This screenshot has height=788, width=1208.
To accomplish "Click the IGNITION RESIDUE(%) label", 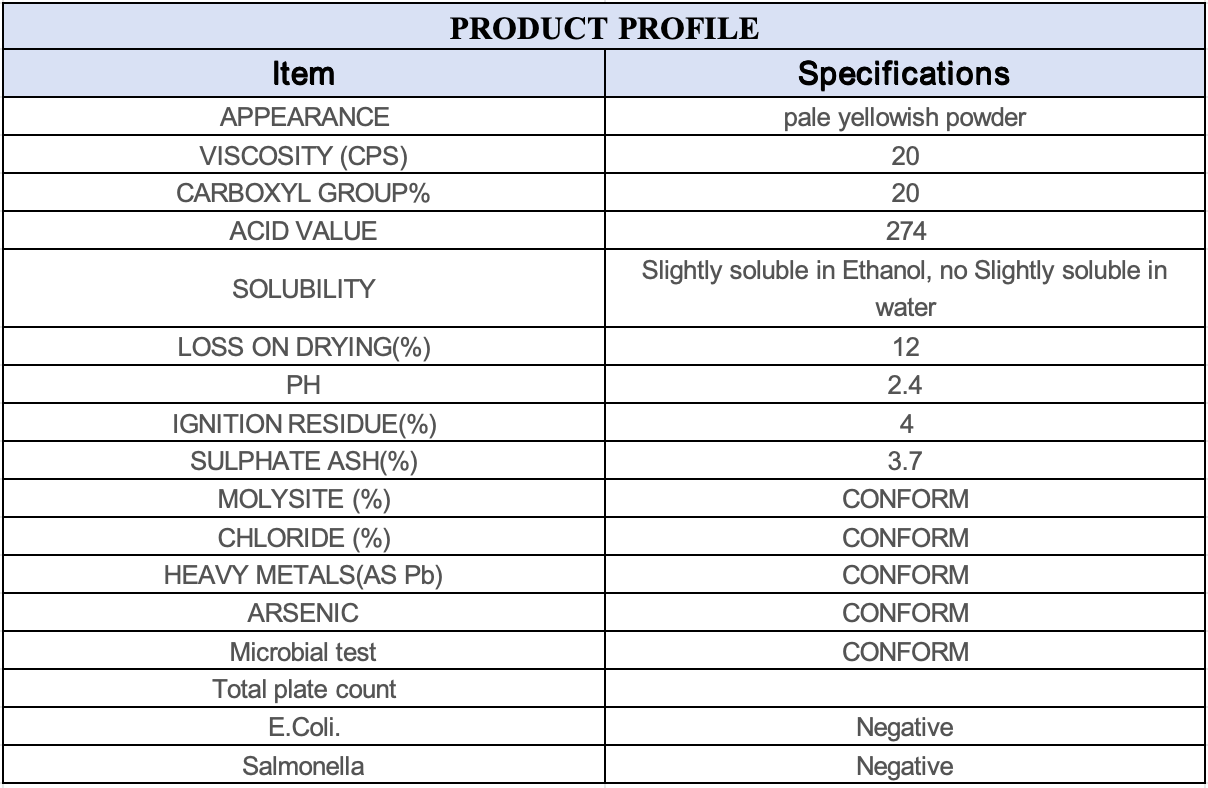I will tap(306, 423).
